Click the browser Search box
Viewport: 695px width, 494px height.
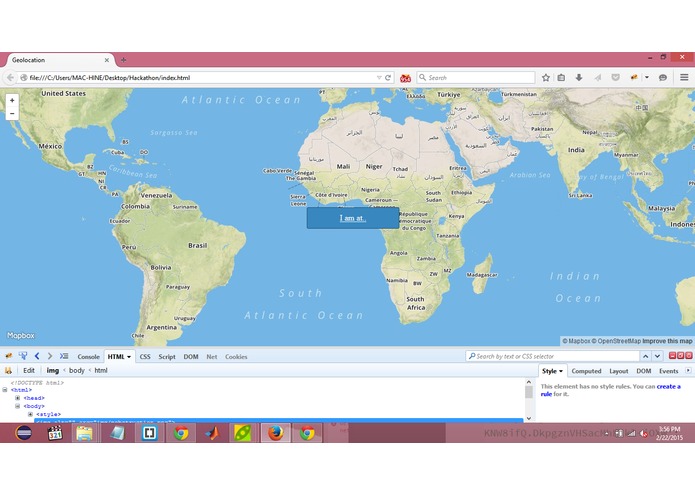tap(476, 78)
